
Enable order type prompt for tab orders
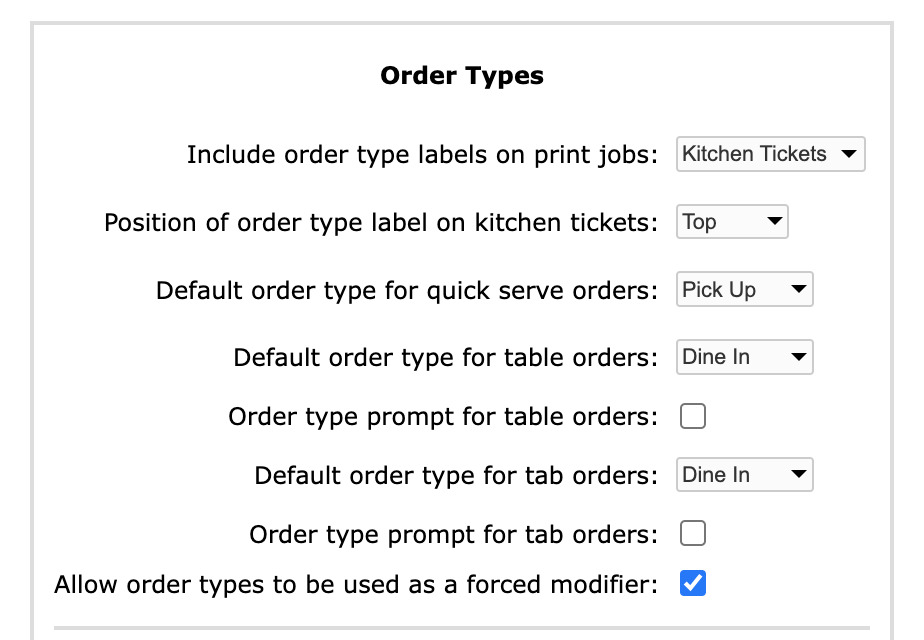691,534
